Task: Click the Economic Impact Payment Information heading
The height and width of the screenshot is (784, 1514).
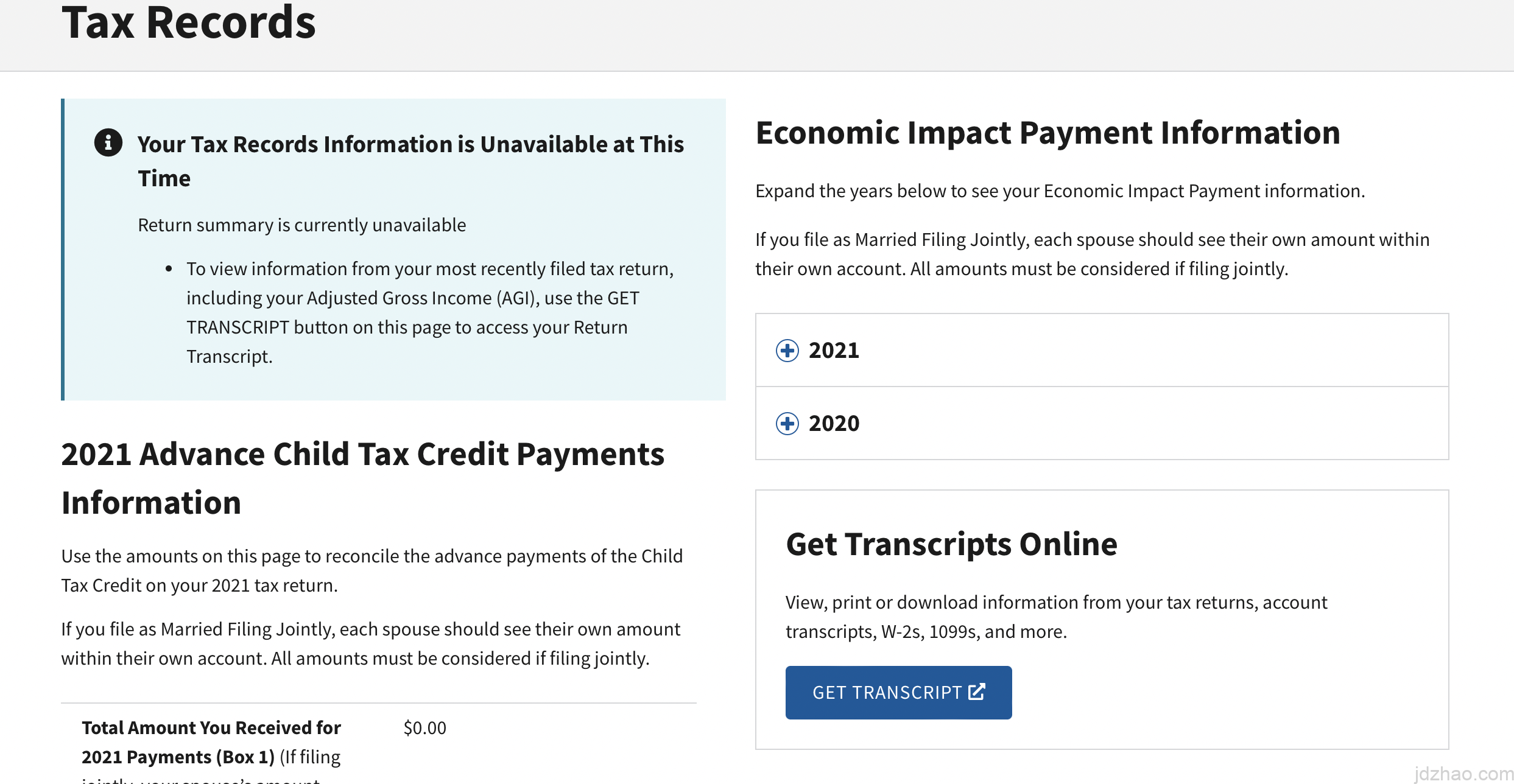Action: (1047, 133)
